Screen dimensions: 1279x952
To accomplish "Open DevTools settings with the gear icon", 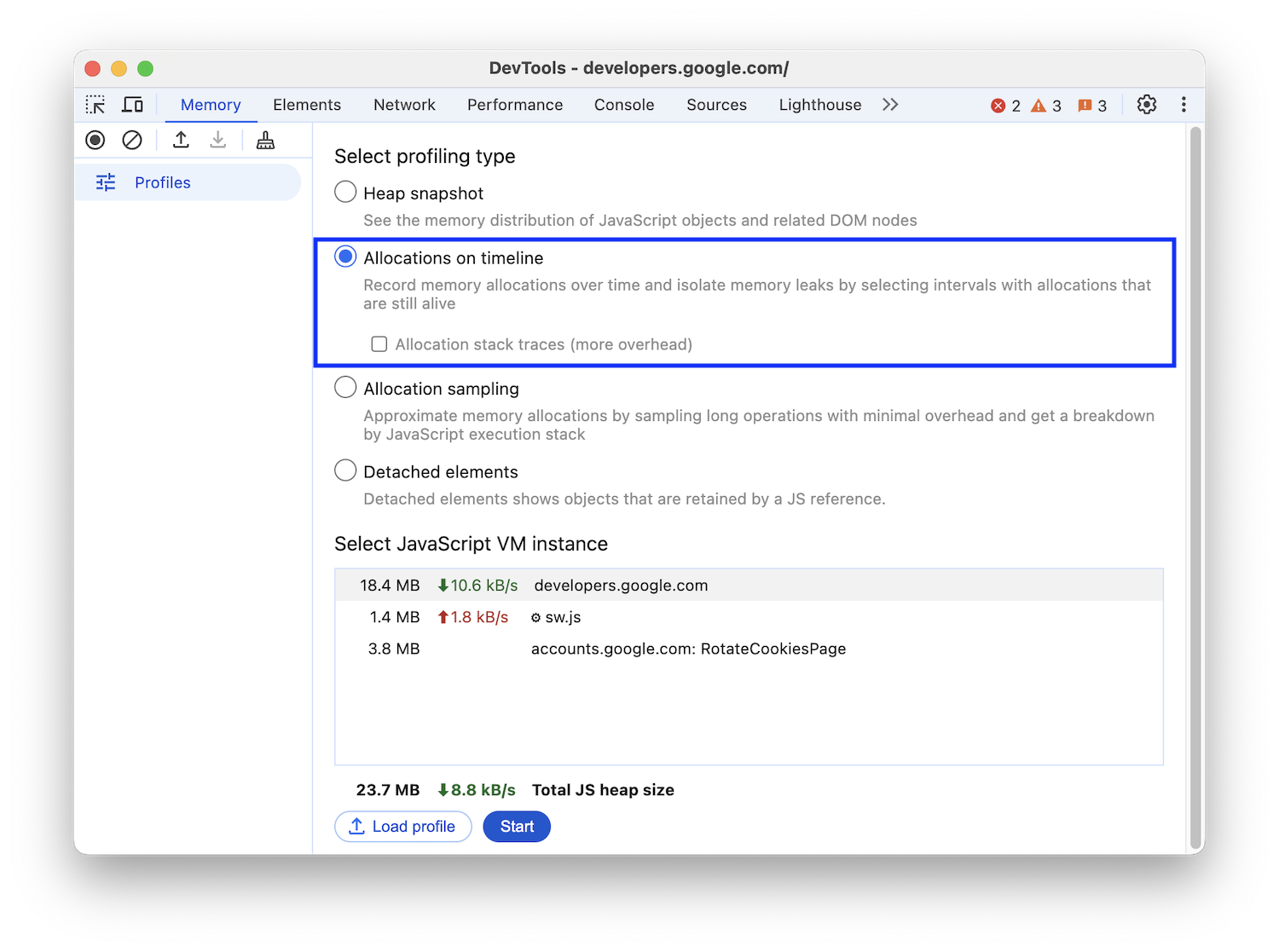I will tap(1147, 104).
